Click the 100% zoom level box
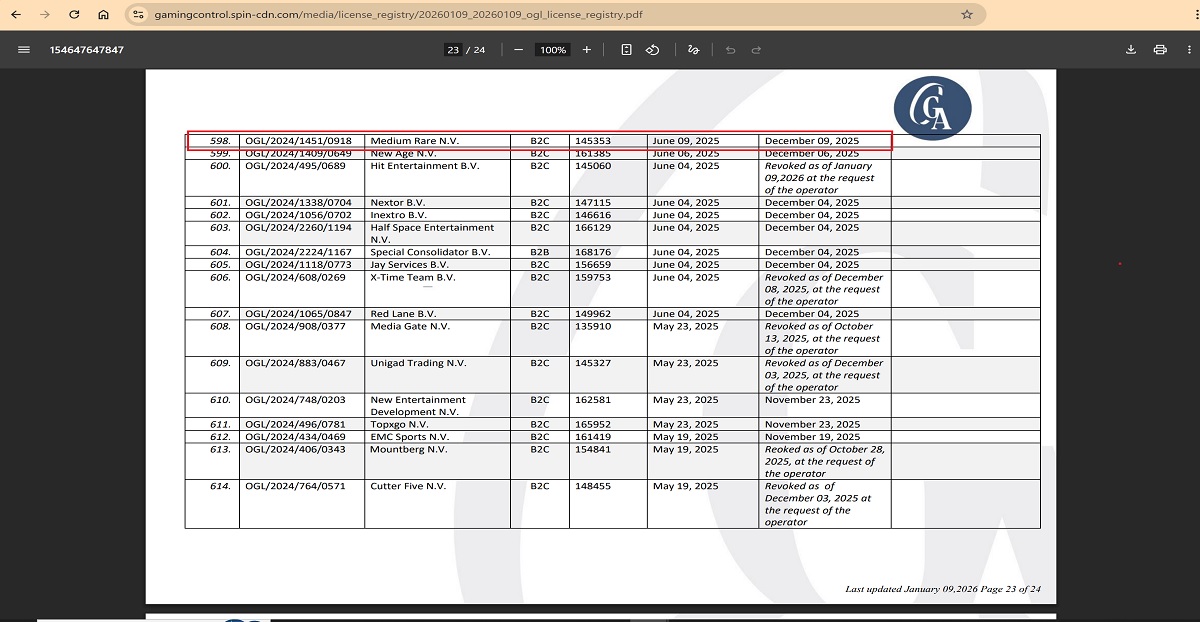This screenshot has width=1200, height=622. 552,50
